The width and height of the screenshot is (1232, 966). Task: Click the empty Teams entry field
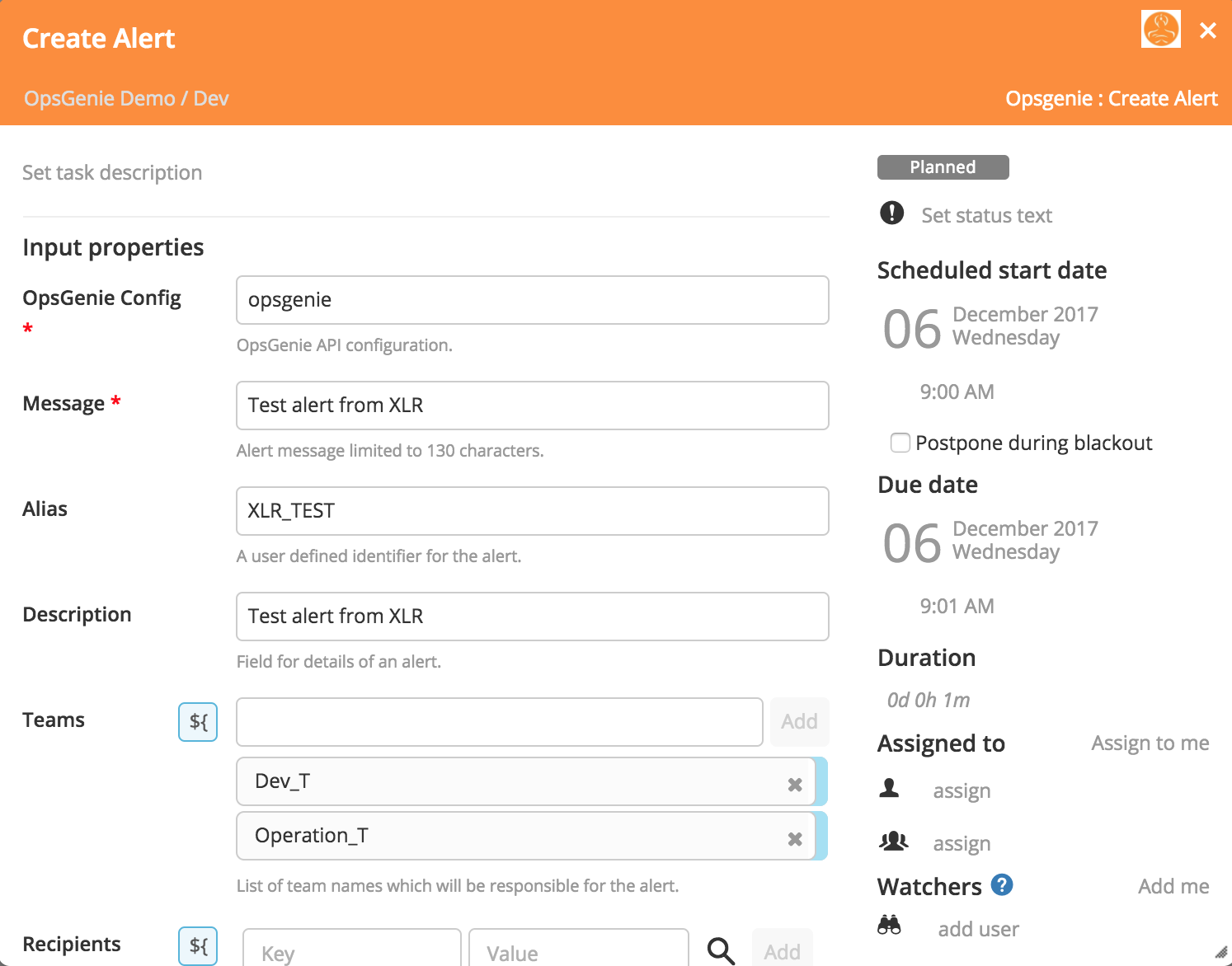[x=499, y=722]
